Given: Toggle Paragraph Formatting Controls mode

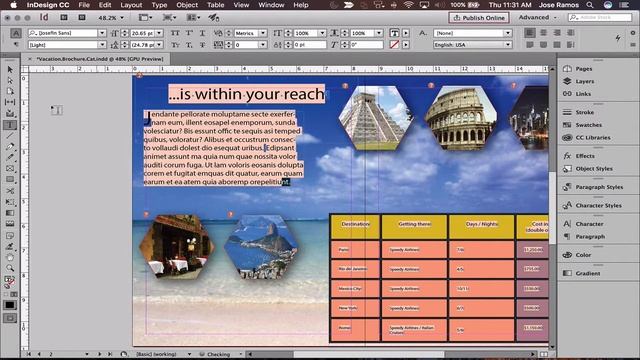Looking at the screenshot, I should coord(16,44).
